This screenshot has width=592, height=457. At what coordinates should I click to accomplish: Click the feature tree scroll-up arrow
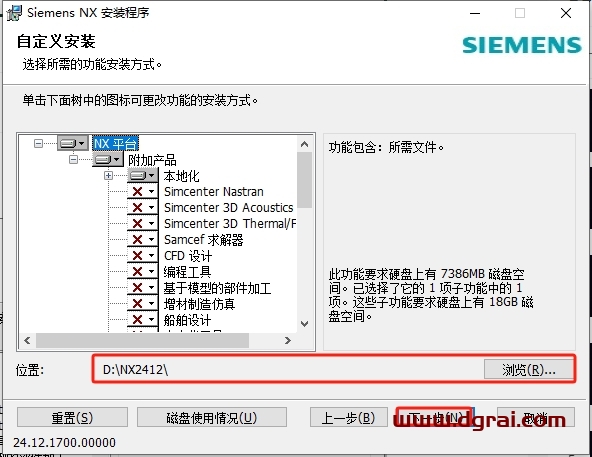[x=304, y=144]
